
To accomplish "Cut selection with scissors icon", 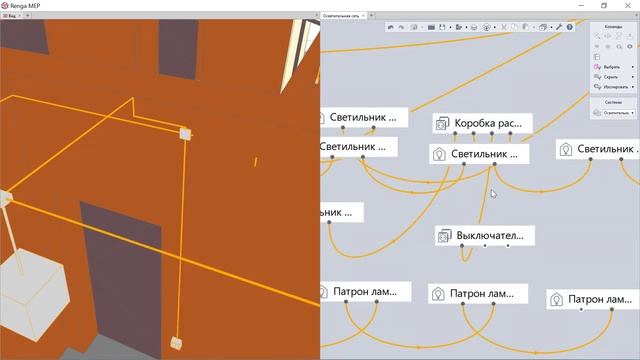I will 504,27.
